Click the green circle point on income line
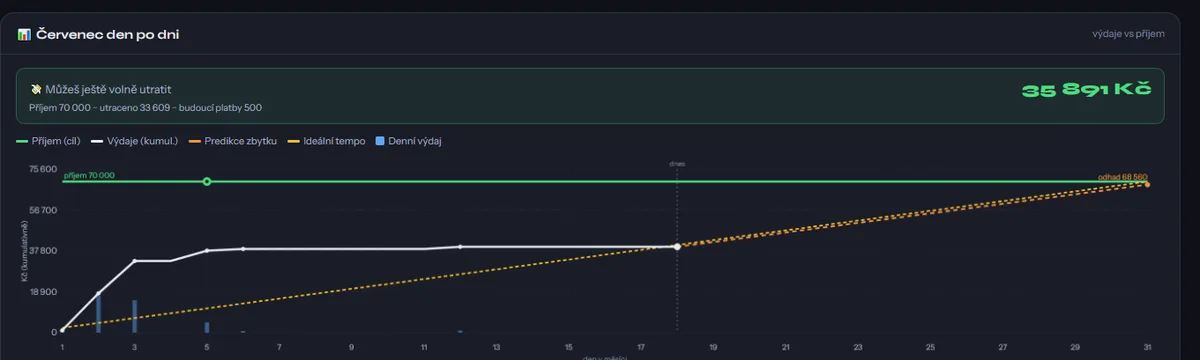This screenshot has height=360, width=1200. point(207,182)
